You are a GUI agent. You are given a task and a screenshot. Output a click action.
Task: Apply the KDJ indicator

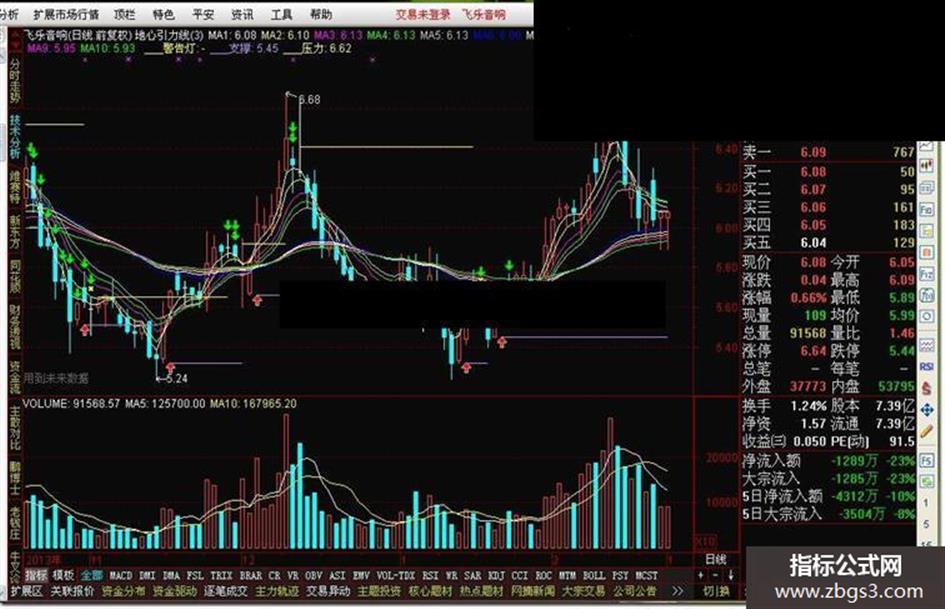[x=496, y=576]
